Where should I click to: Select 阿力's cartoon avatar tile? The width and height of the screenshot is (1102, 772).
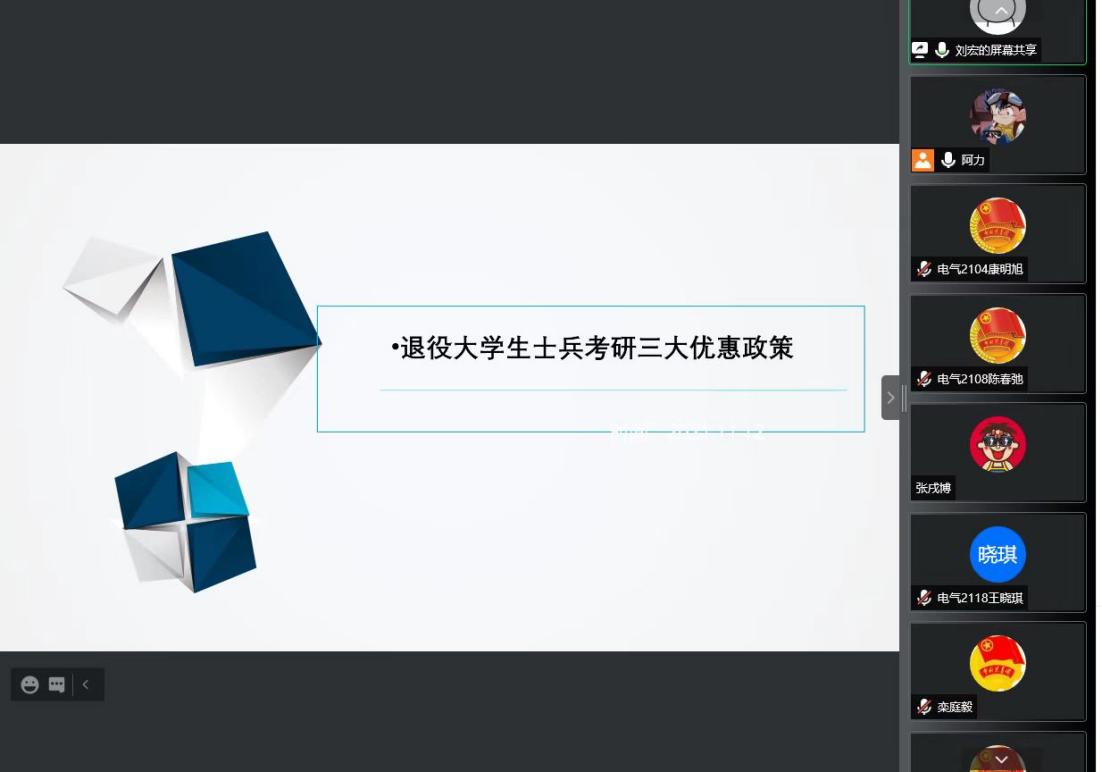pos(997,116)
